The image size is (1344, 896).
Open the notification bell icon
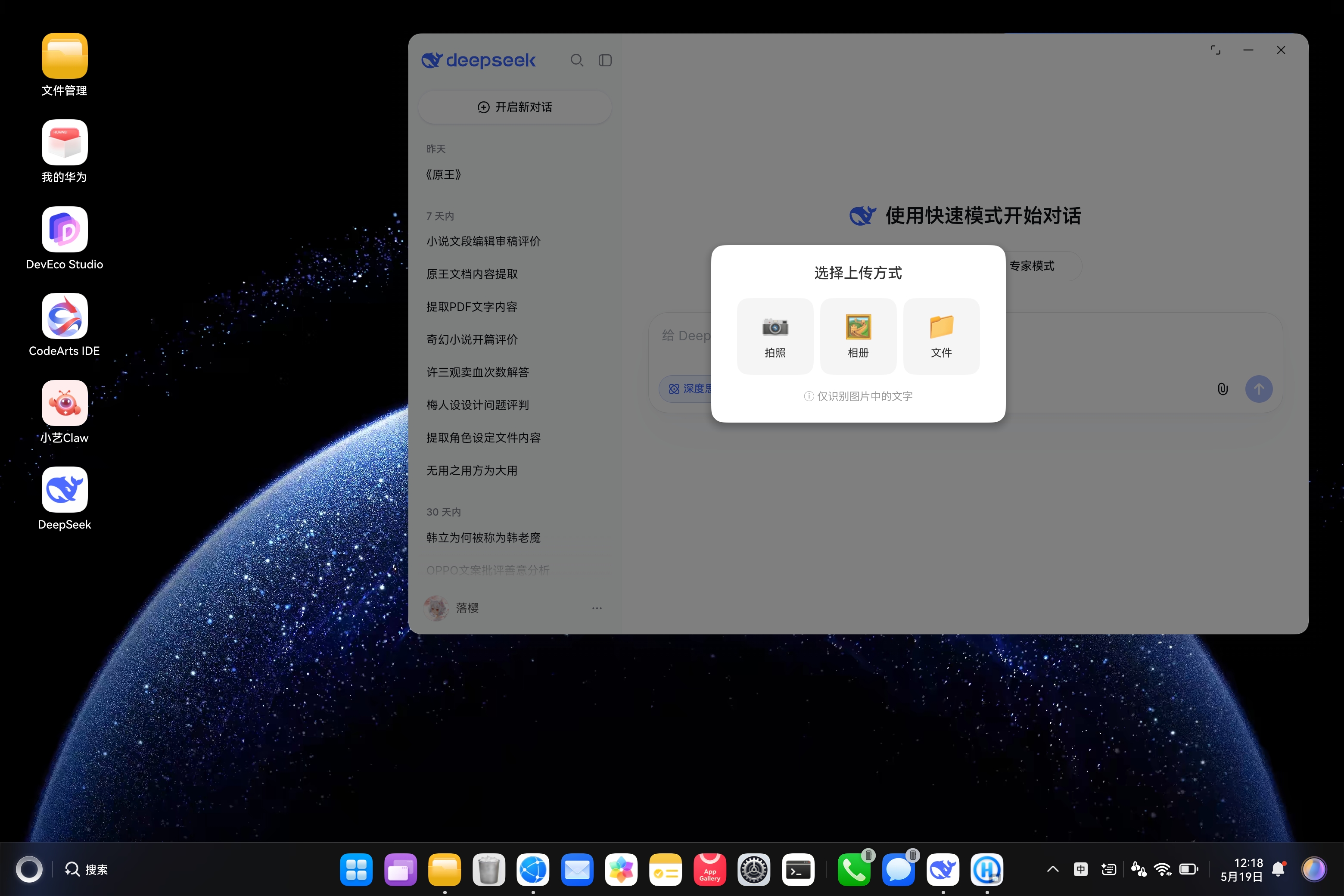coord(1279,869)
